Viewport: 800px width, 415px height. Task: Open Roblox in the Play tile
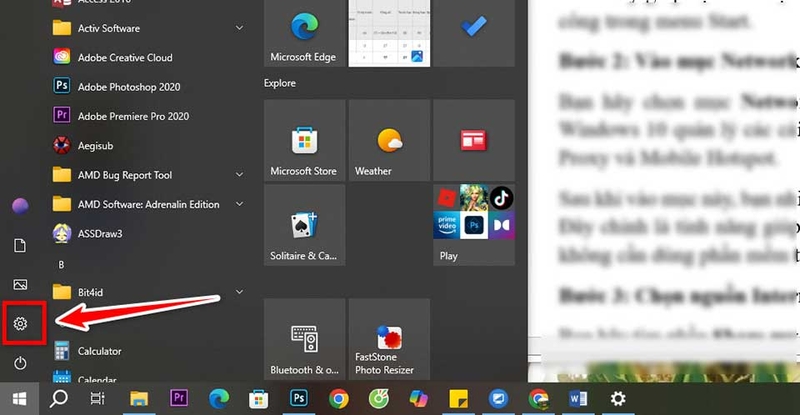(x=446, y=198)
